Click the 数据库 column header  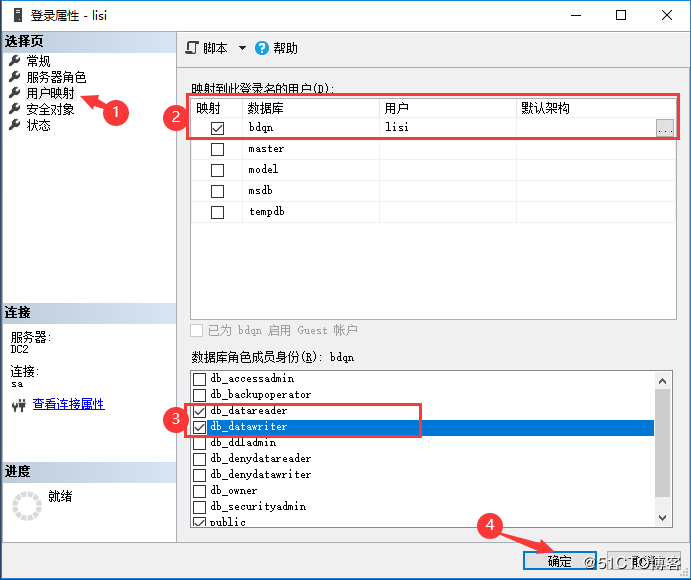click(x=311, y=108)
